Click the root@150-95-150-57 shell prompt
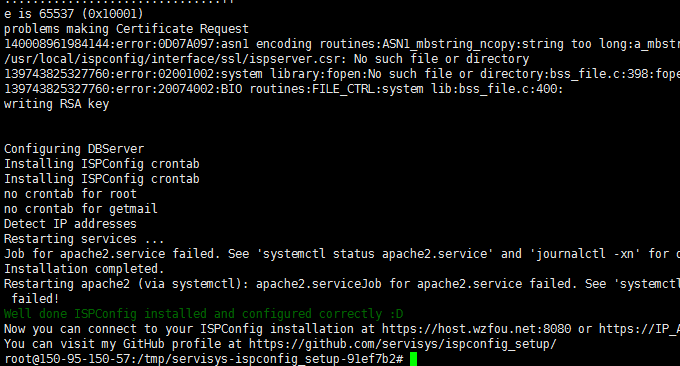 [x=204, y=359]
